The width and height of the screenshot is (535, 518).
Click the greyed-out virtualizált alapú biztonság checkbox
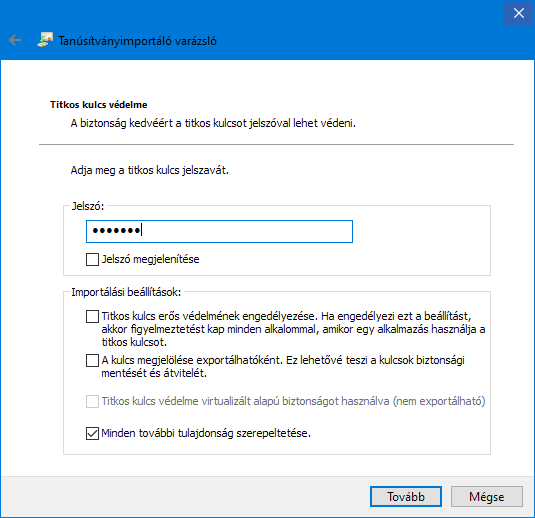pyautogui.click(x=92, y=401)
